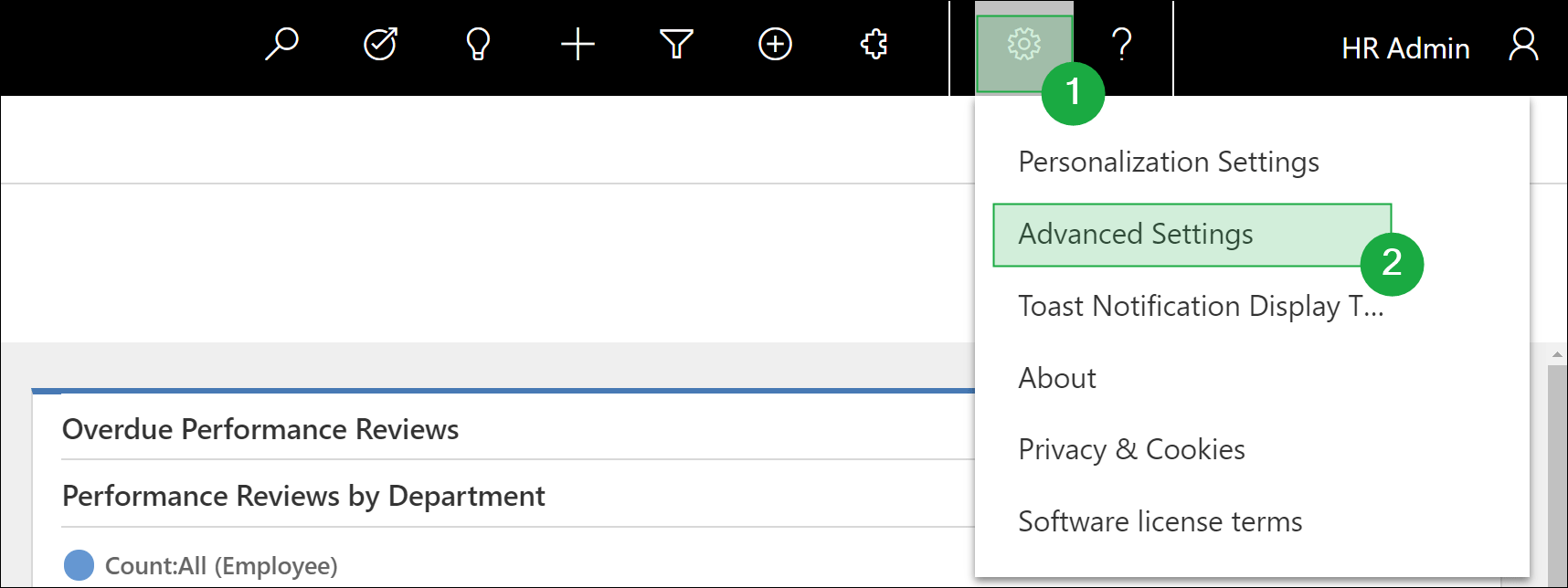Click the plus New record icon
The image size is (1568, 588).
click(577, 44)
